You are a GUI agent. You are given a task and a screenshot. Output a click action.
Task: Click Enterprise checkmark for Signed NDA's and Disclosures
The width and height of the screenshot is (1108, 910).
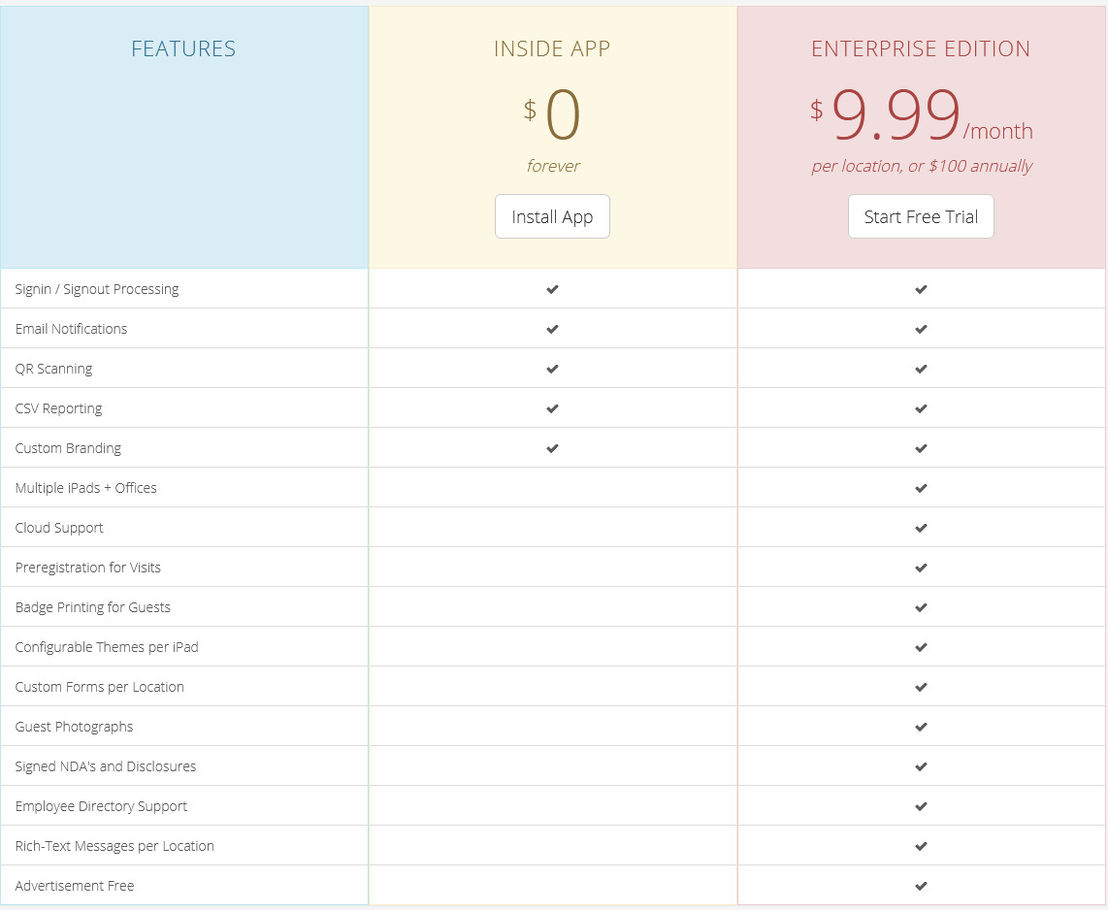tap(921, 766)
